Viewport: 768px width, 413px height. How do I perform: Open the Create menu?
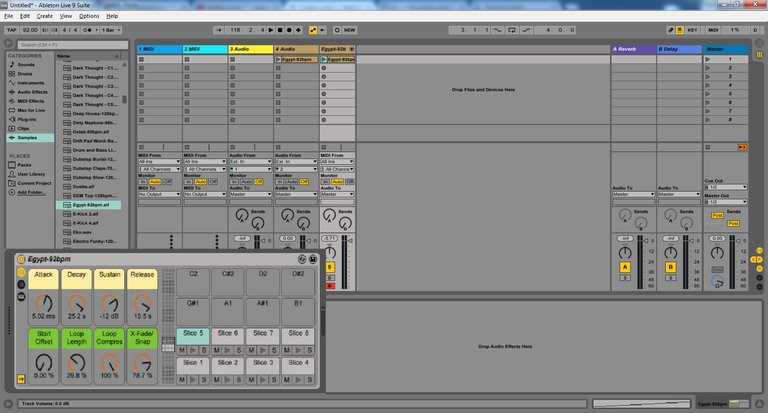[45, 16]
